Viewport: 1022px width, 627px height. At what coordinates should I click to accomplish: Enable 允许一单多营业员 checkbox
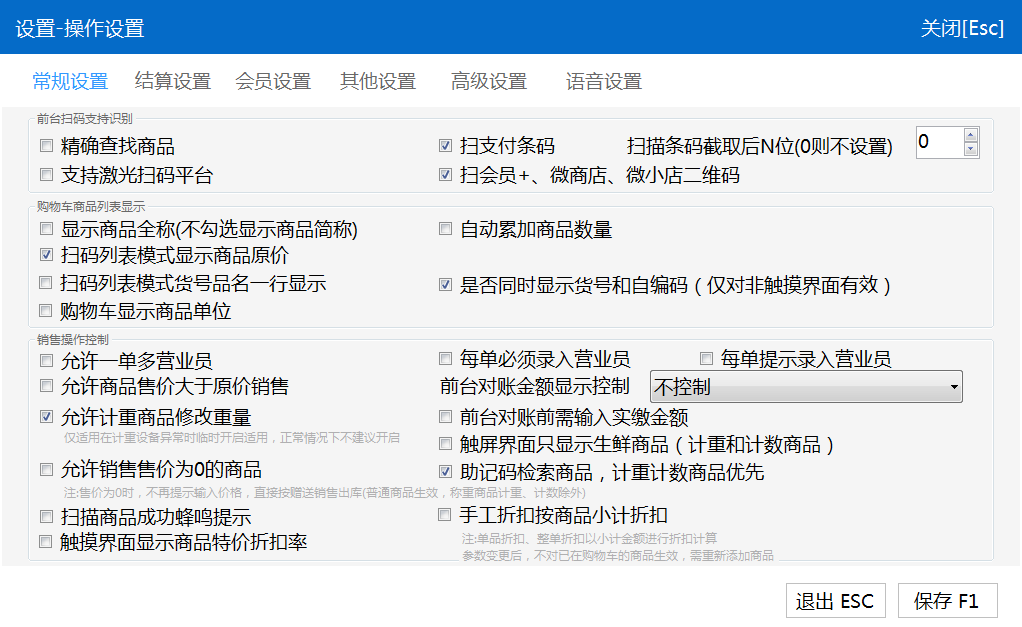click(46, 359)
